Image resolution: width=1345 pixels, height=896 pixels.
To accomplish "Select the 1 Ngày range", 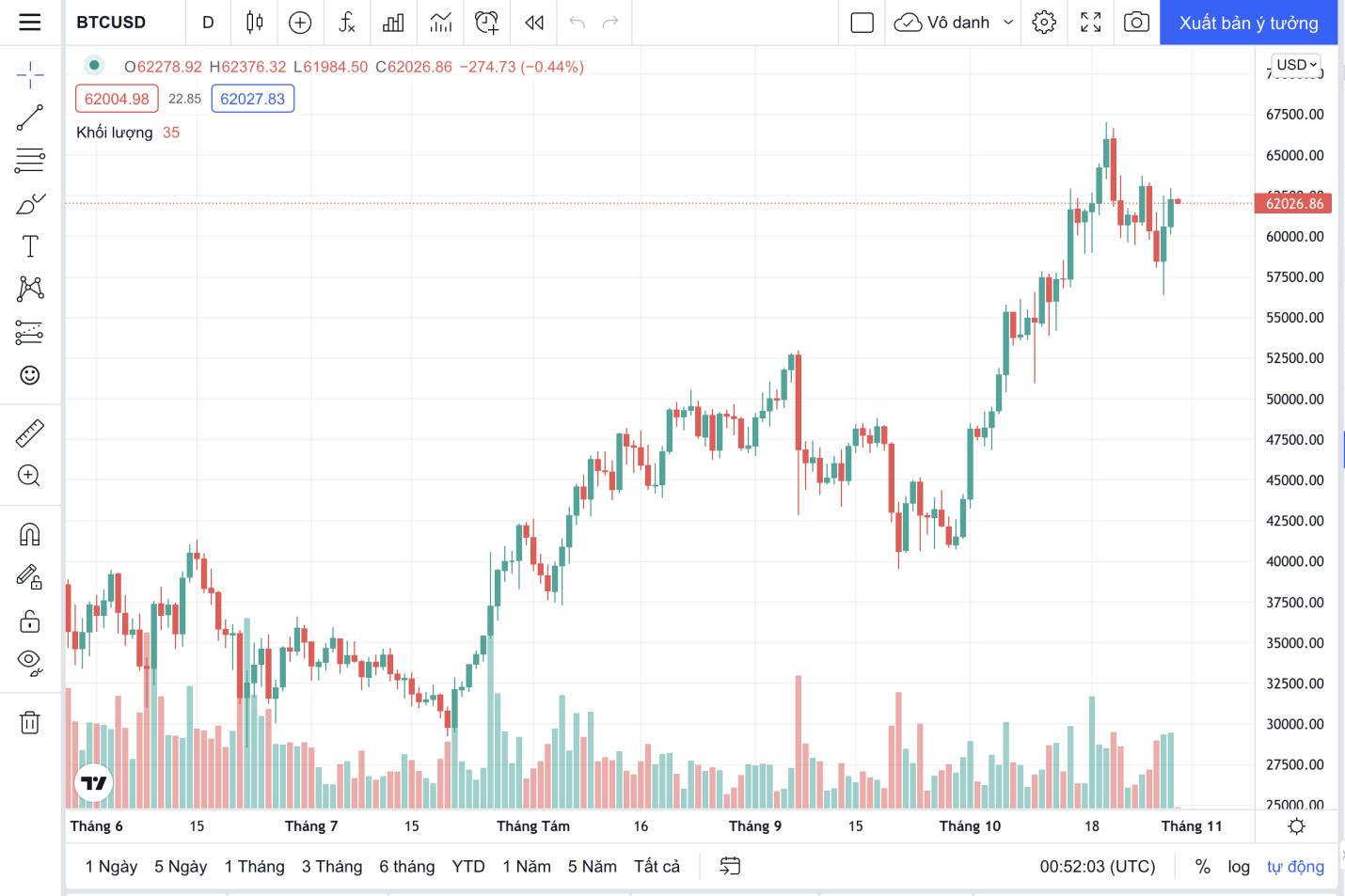I will [111, 866].
